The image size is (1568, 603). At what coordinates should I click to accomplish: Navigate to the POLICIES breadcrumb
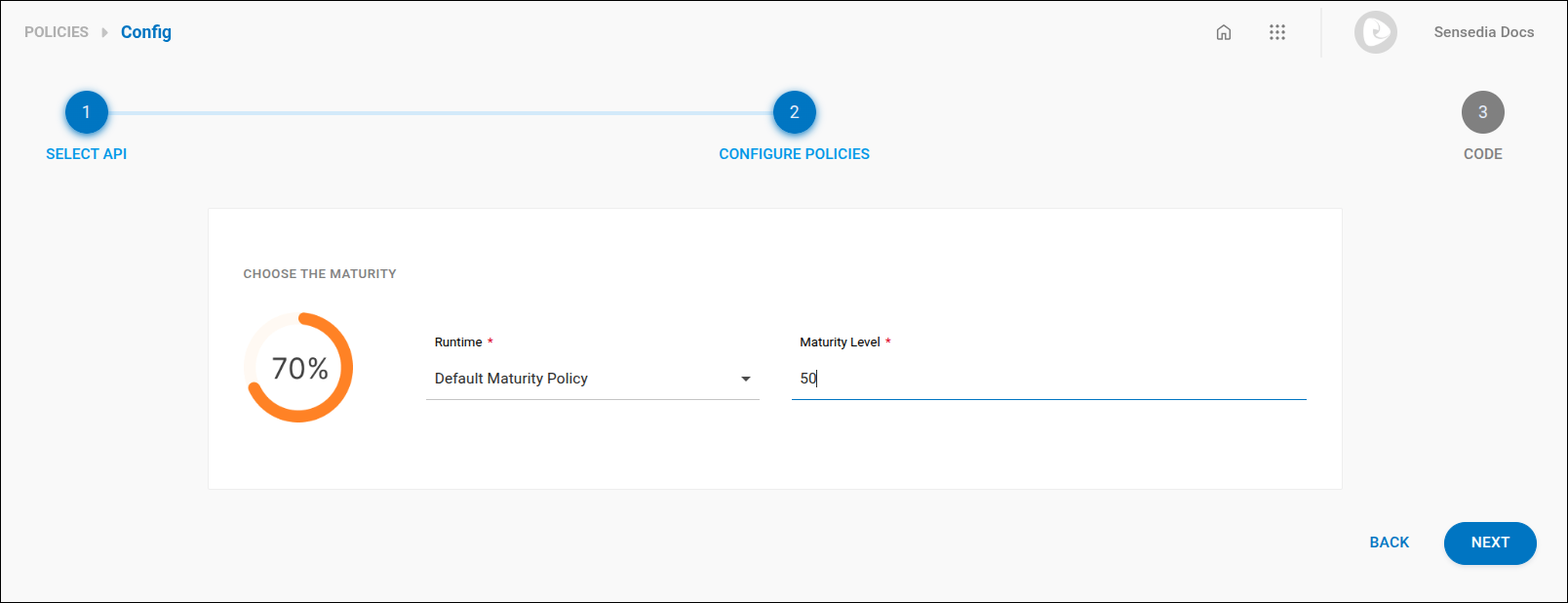coord(57,32)
